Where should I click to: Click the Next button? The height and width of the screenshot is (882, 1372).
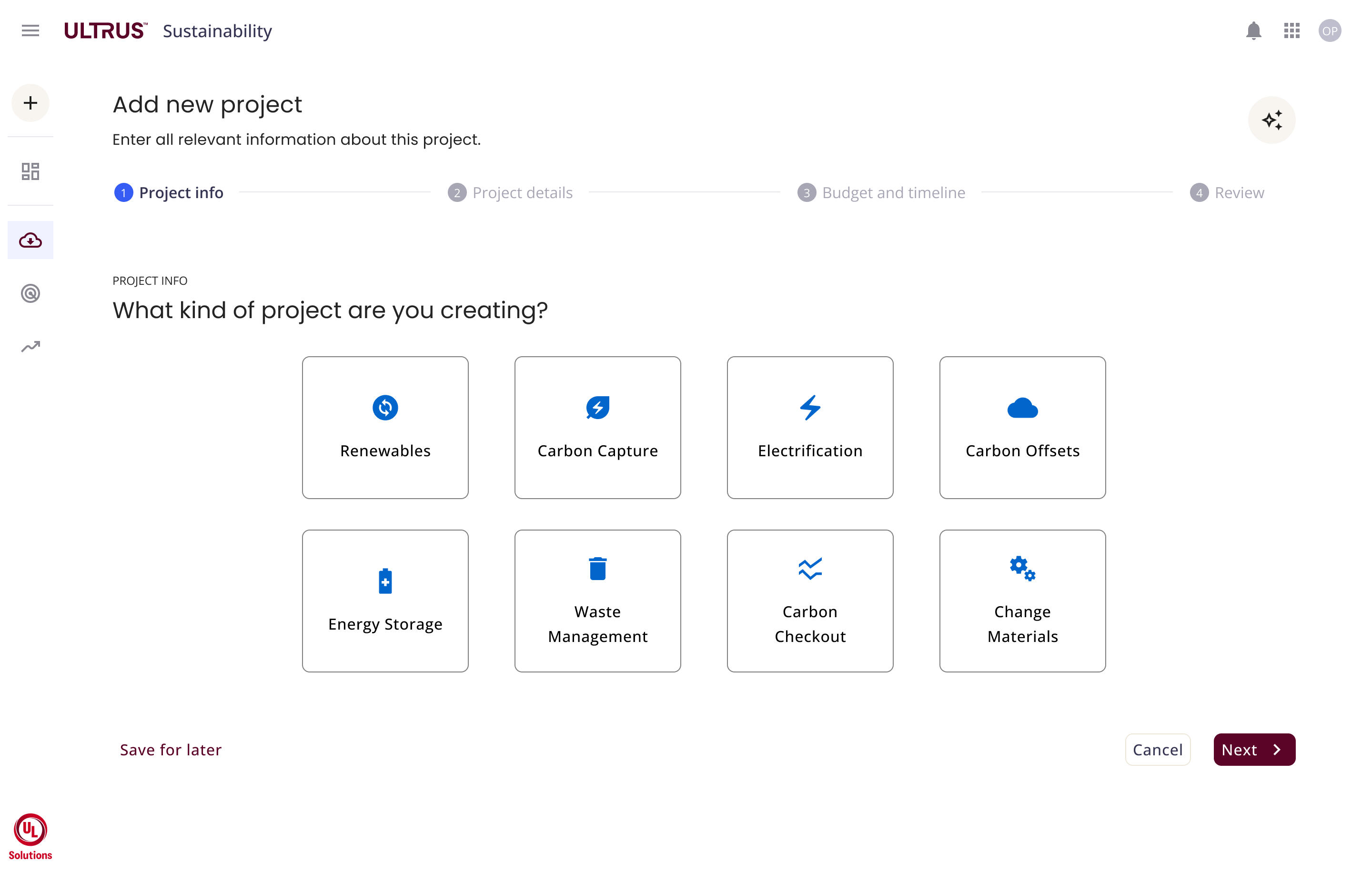(x=1253, y=749)
